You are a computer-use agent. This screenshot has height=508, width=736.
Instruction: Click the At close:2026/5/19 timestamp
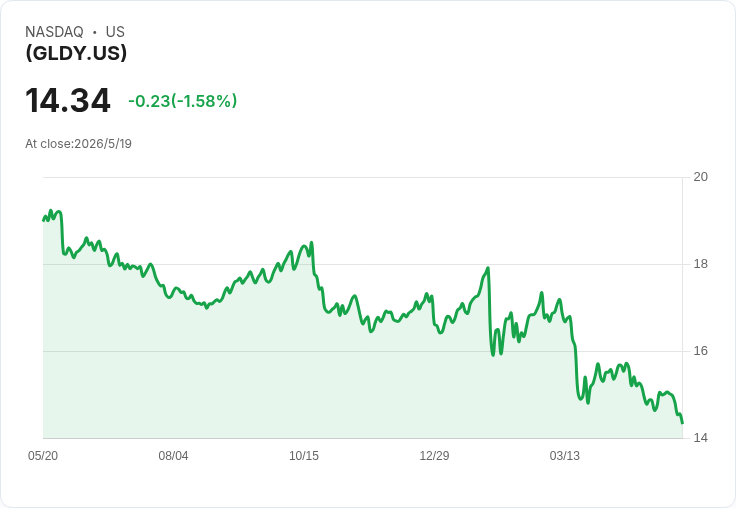pyautogui.click(x=78, y=144)
